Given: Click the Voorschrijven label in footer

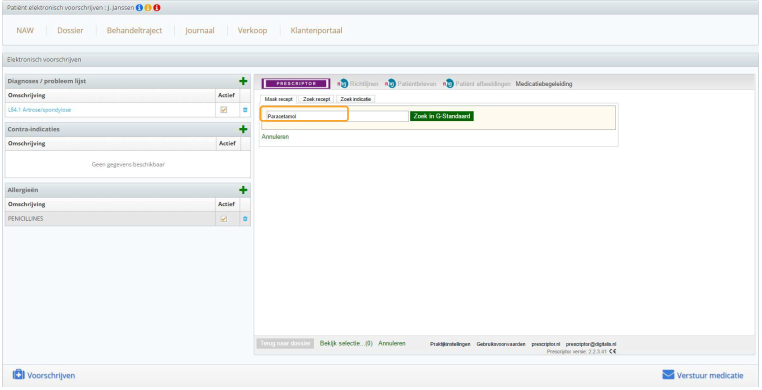Looking at the screenshot, I should (51, 375).
